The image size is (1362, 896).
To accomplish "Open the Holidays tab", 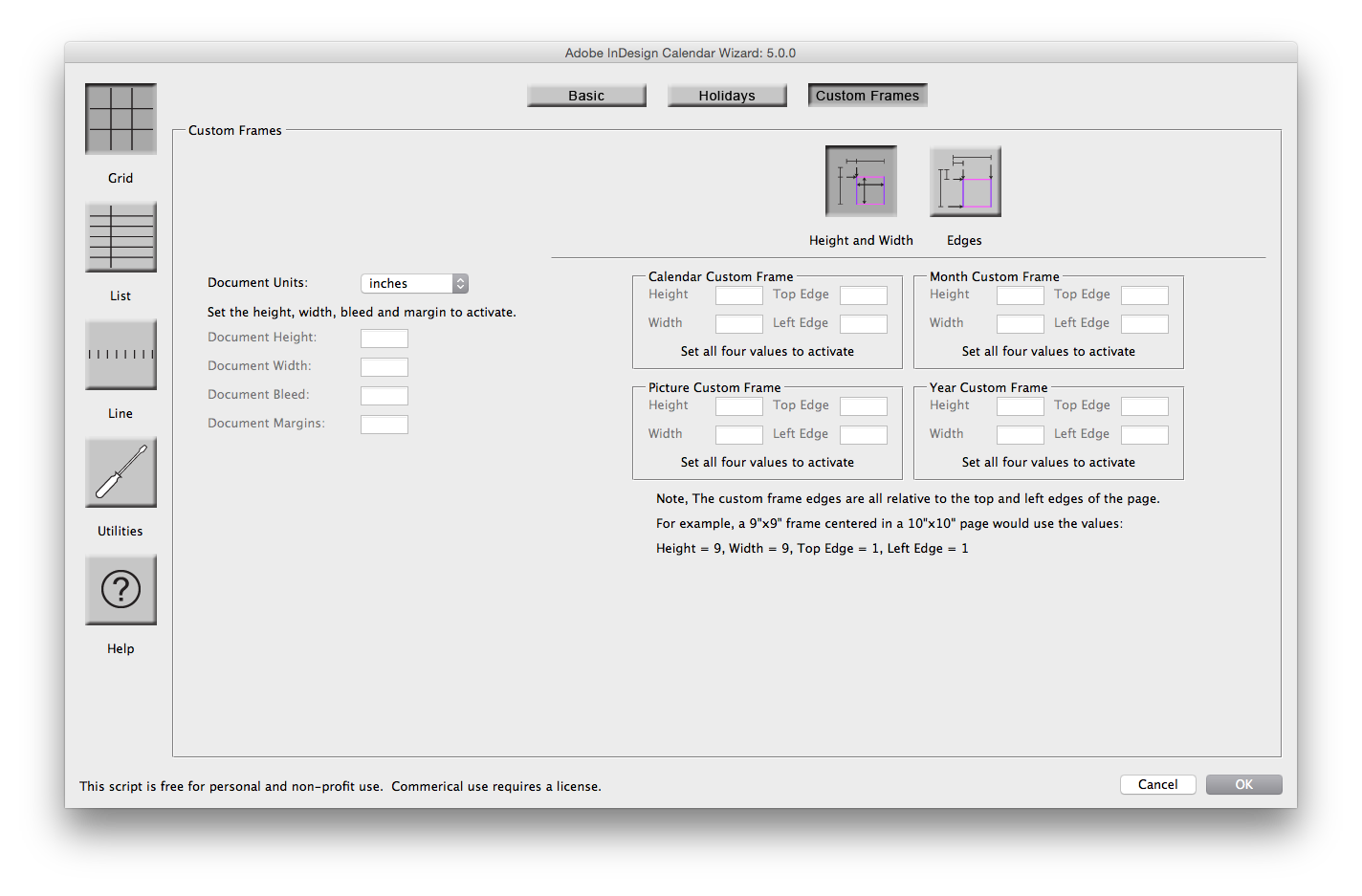I will (x=727, y=95).
